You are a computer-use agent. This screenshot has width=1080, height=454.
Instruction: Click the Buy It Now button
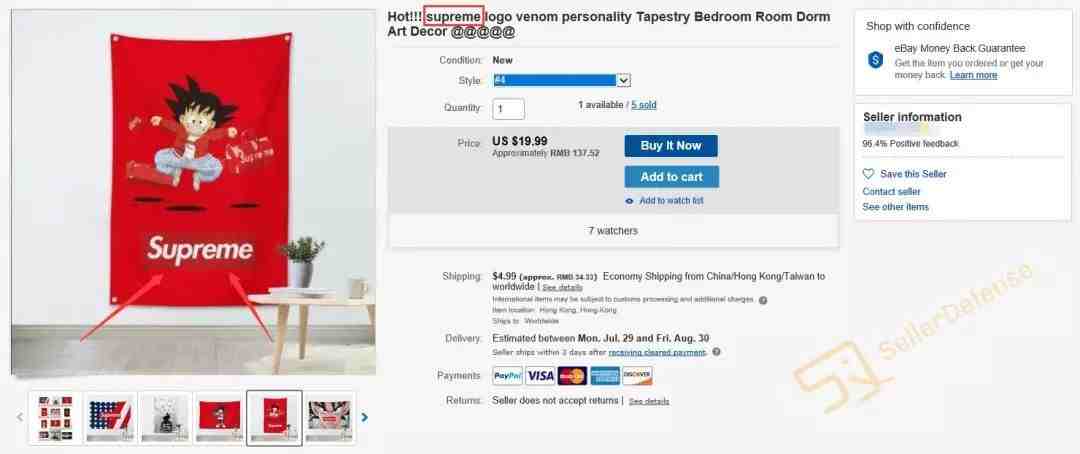(671, 146)
